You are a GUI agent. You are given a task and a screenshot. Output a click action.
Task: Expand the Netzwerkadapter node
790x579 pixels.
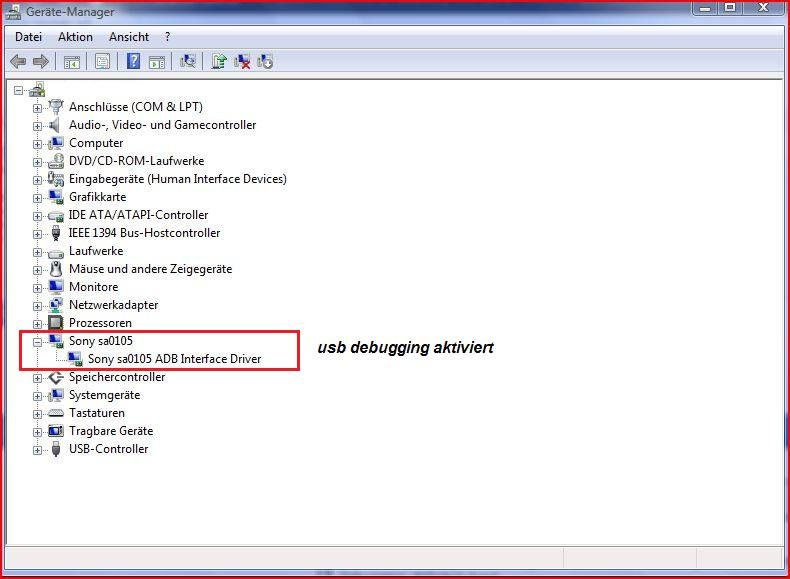pyautogui.click(x=37, y=306)
